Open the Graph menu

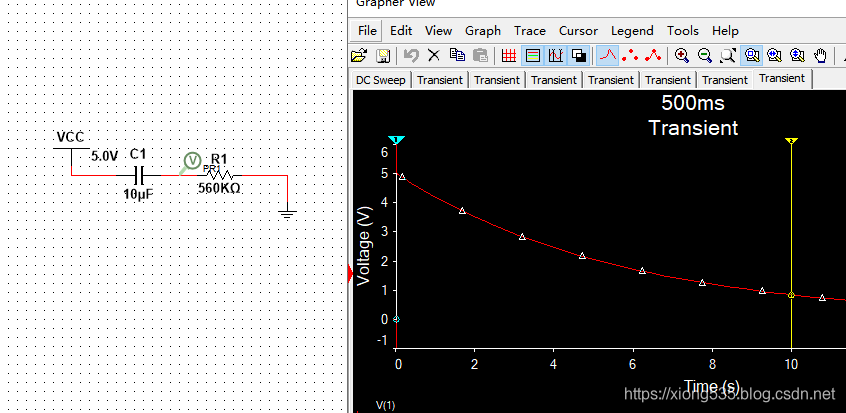[x=483, y=31]
